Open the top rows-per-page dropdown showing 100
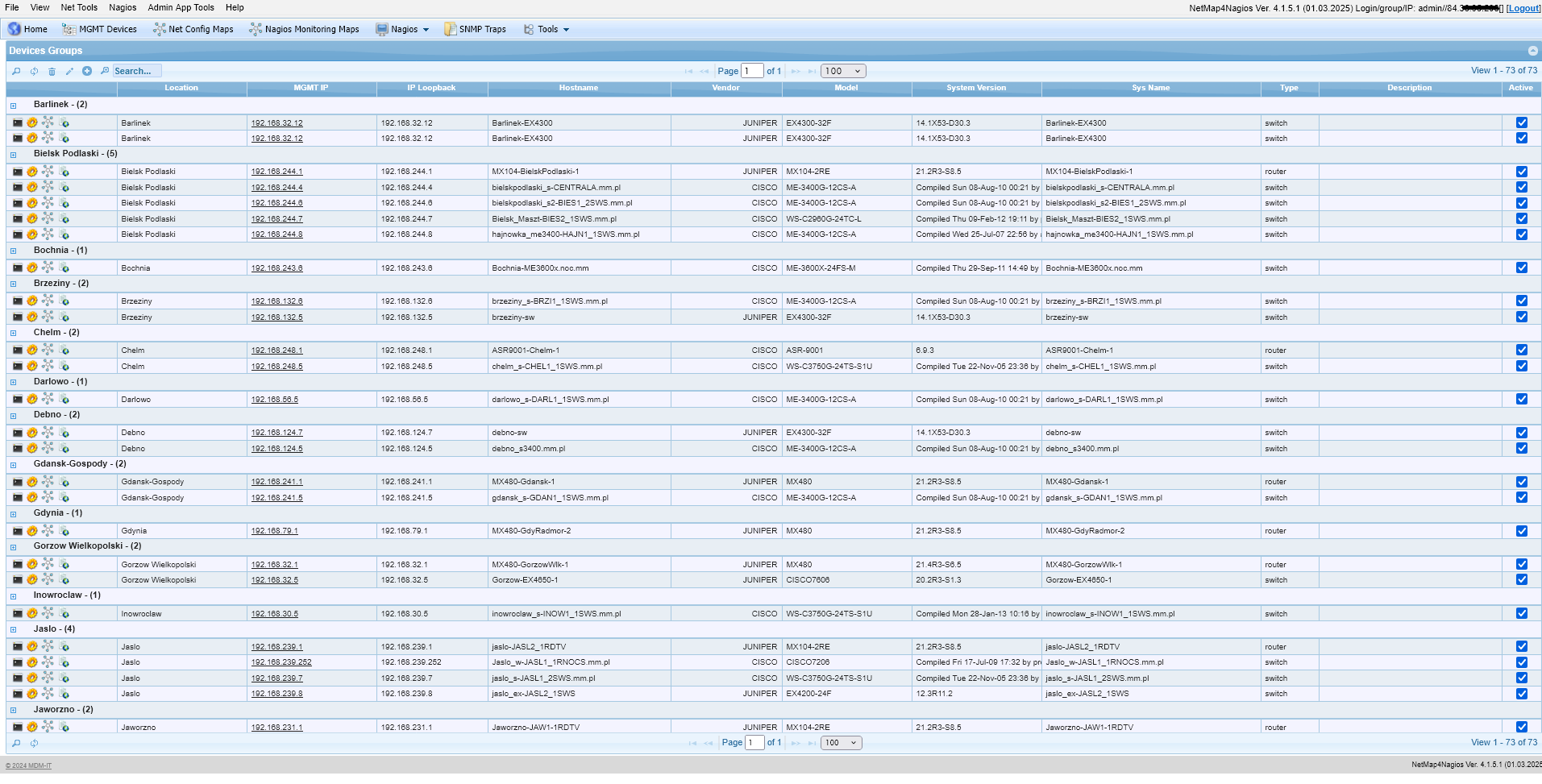The width and height of the screenshot is (1542, 784). pos(843,71)
